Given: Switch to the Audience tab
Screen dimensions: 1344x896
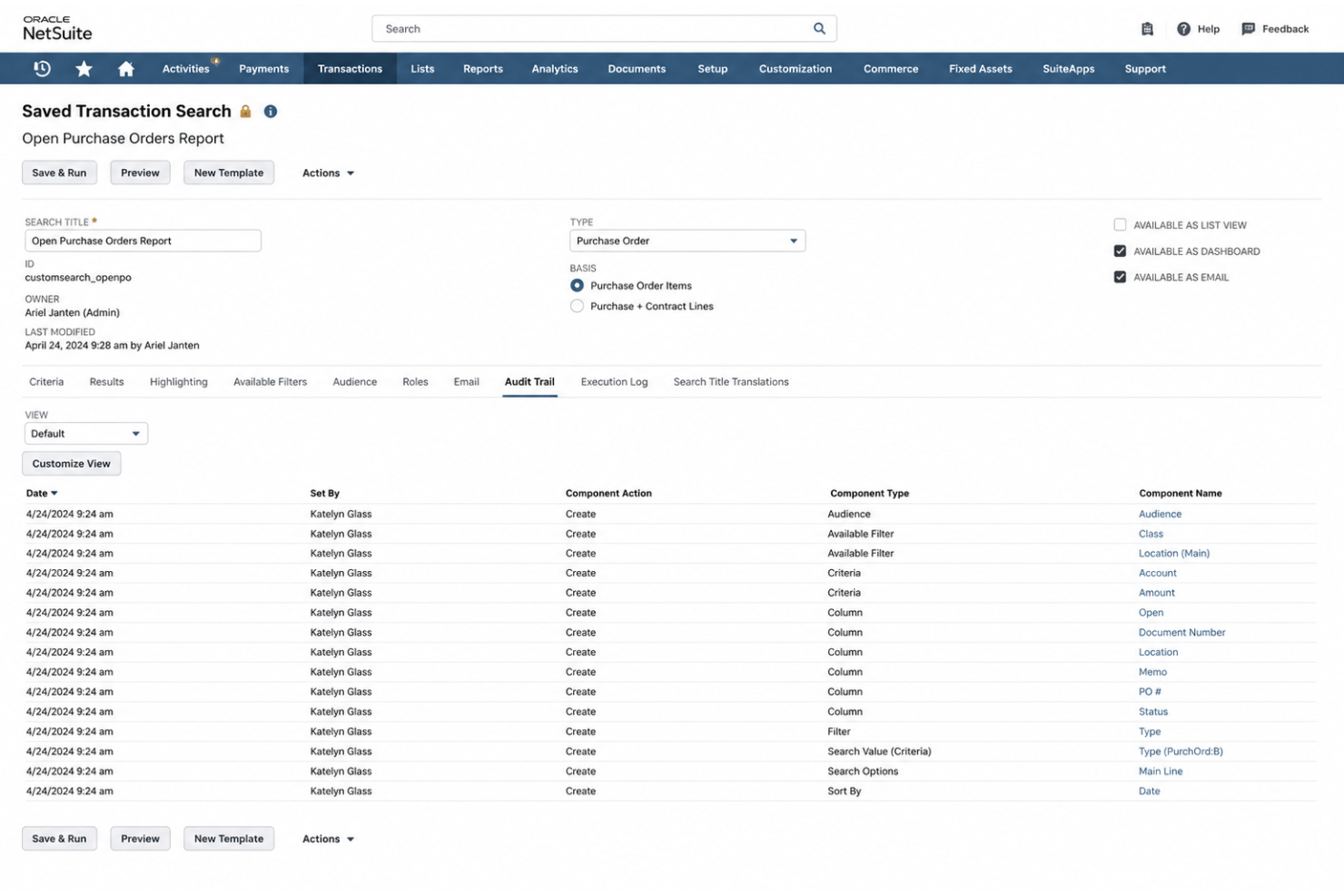Looking at the screenshot, I should [354, 381].
